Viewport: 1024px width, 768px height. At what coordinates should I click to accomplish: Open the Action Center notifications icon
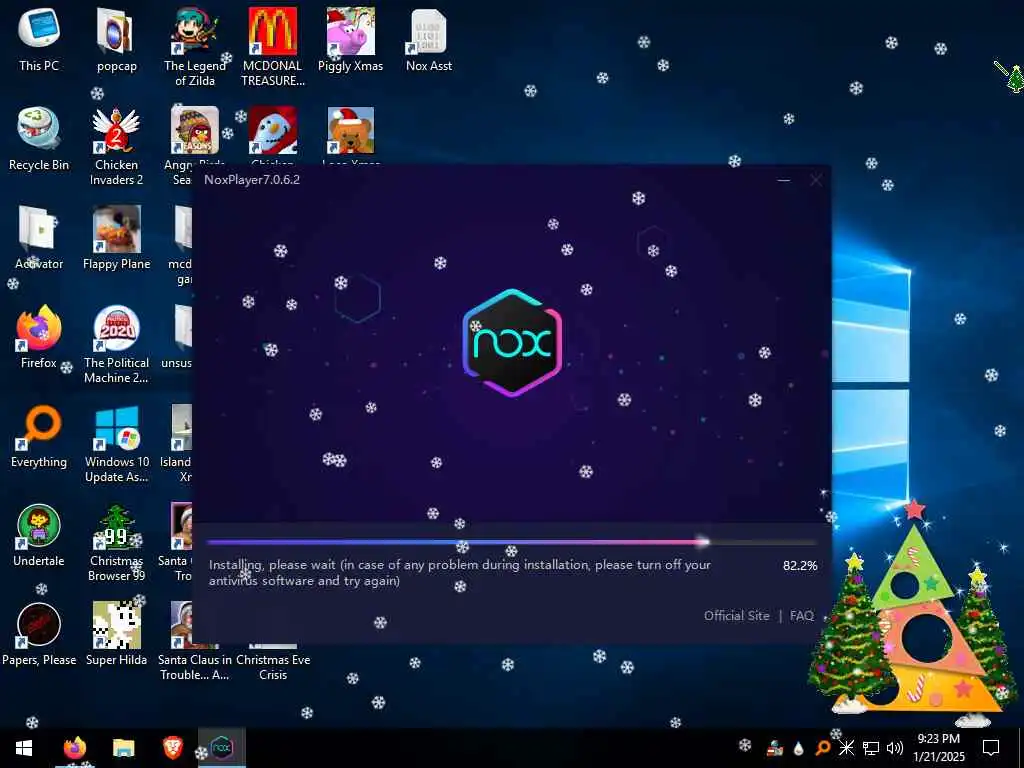(x=991, y=748)
